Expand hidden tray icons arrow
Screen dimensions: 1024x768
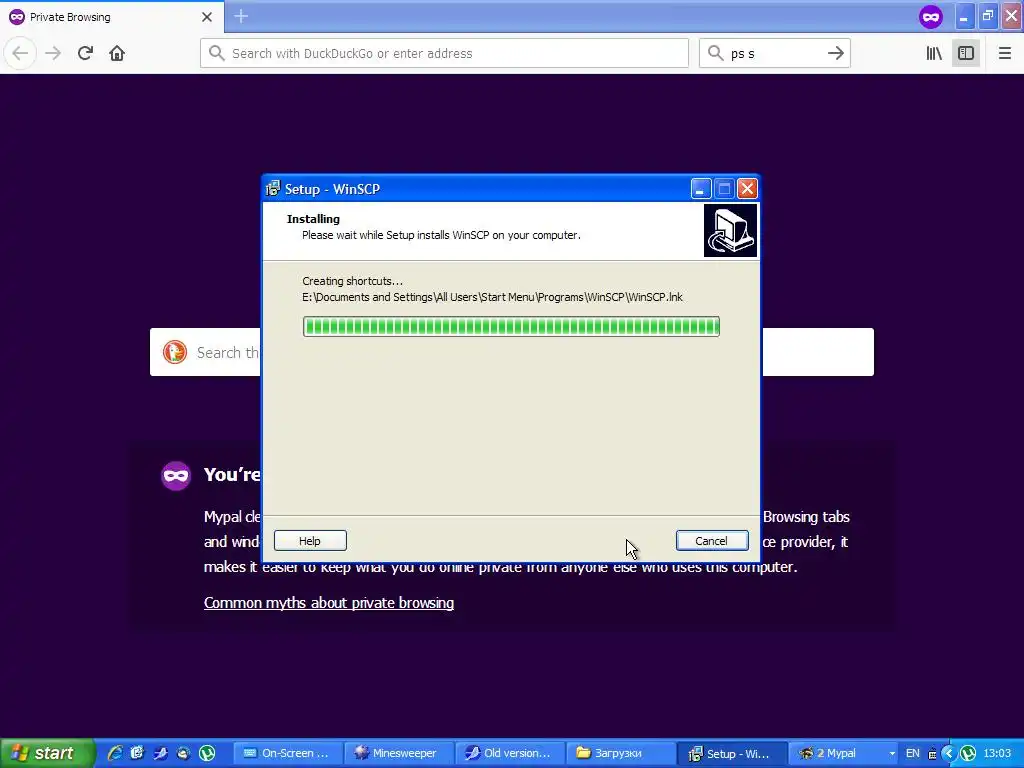pyautogui.click(x=949, y=754)
